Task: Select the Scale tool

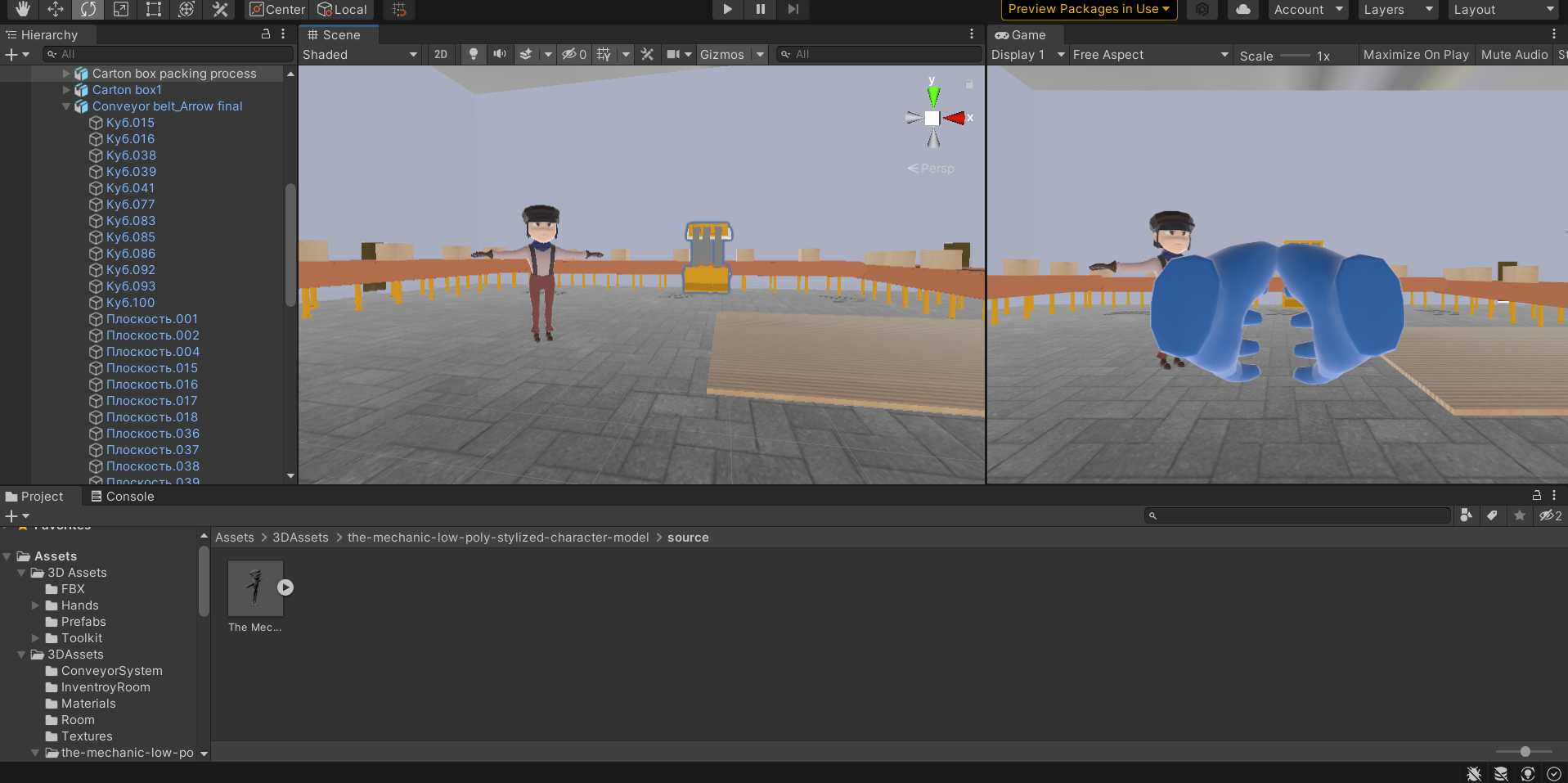Action: point(120,9)
